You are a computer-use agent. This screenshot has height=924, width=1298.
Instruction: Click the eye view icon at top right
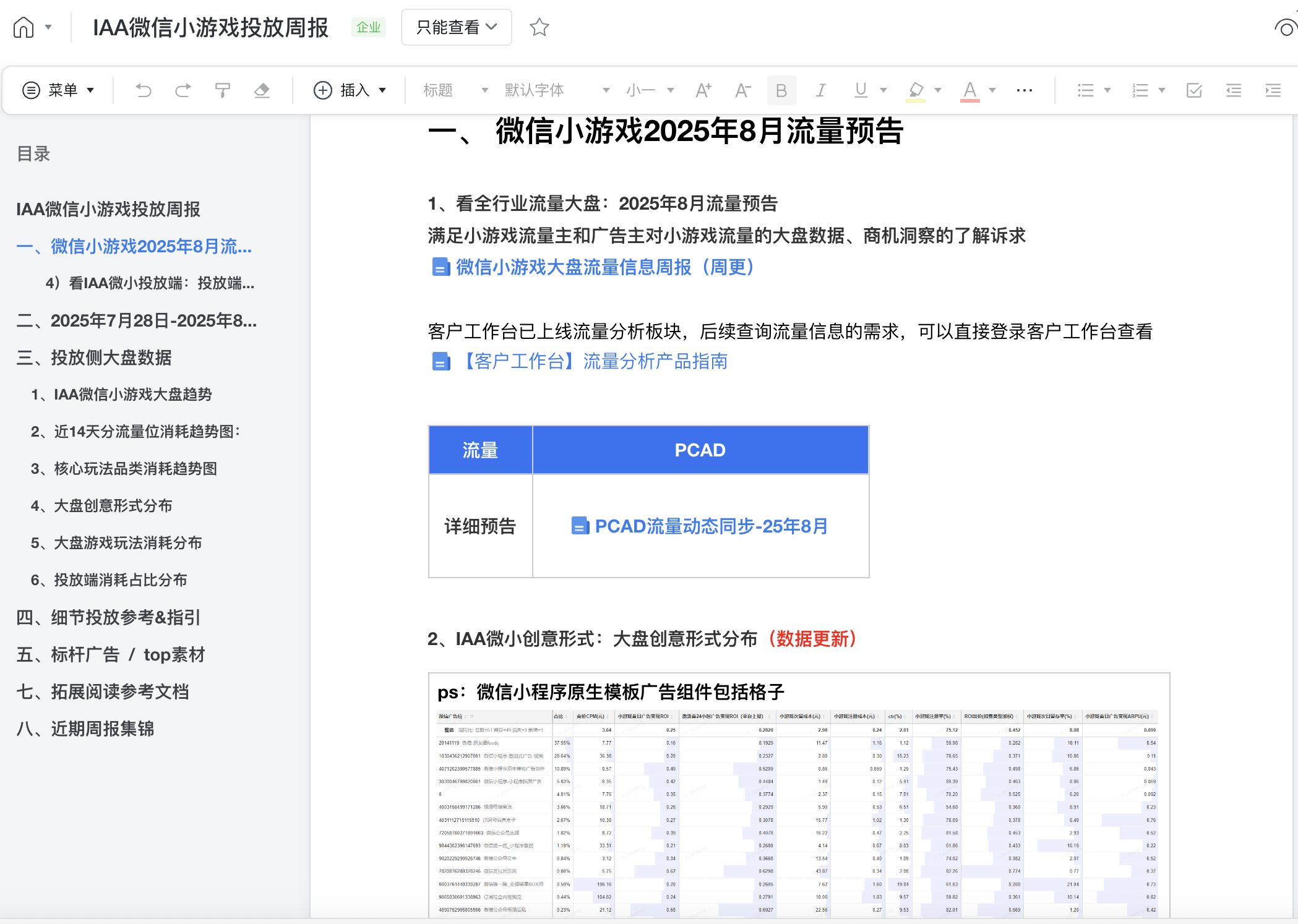point(1286,28)
